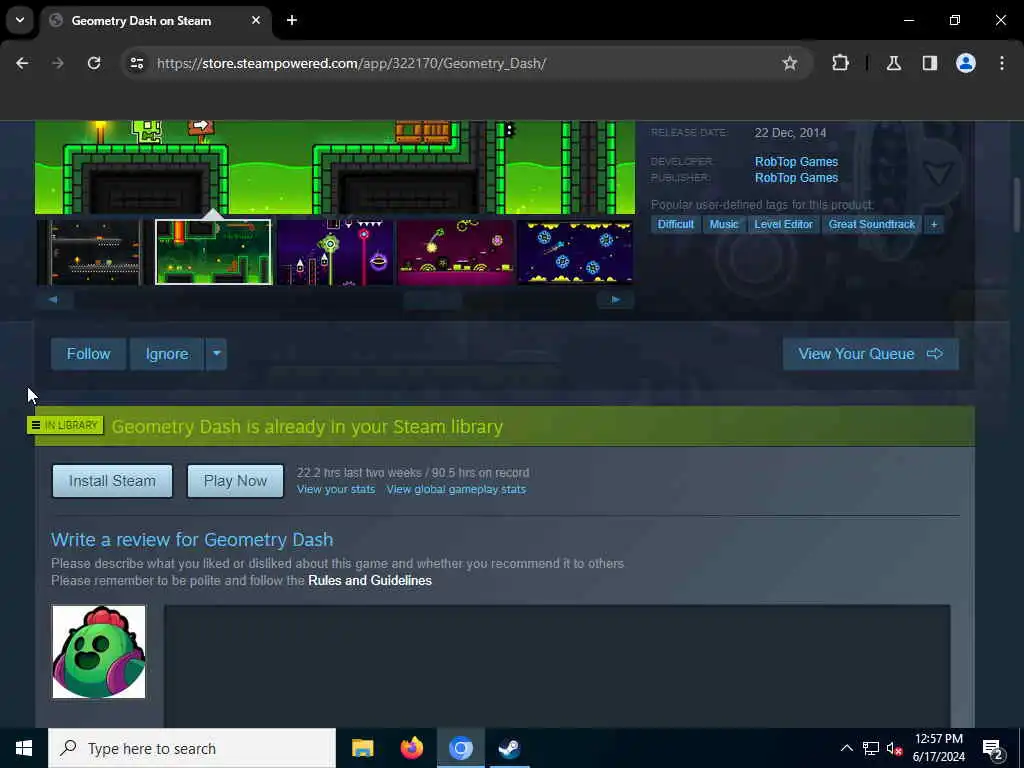
Task: Open site information icon in address bar
Action: (137, 63)
